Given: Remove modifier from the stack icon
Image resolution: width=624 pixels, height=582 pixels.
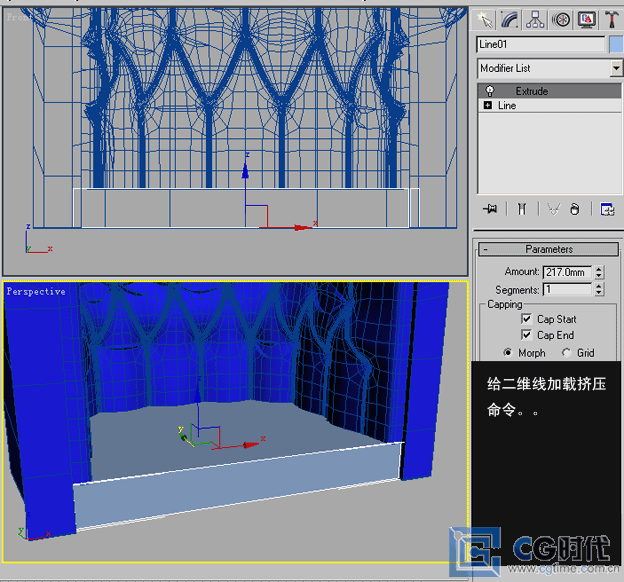Looking at the screenshot, I should pyautogui.click(x=575, y=209).
